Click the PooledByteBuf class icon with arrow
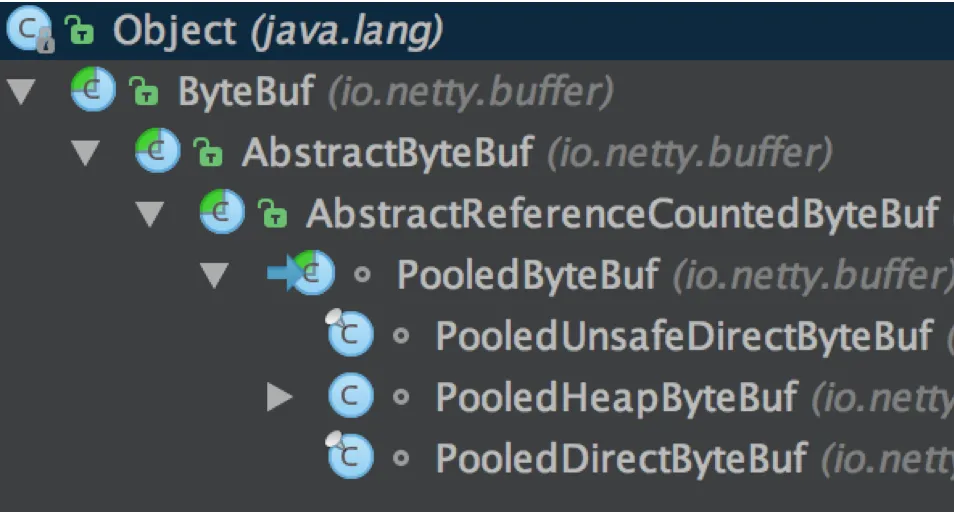The image size is (954, 512). click(x=302, y=272)
